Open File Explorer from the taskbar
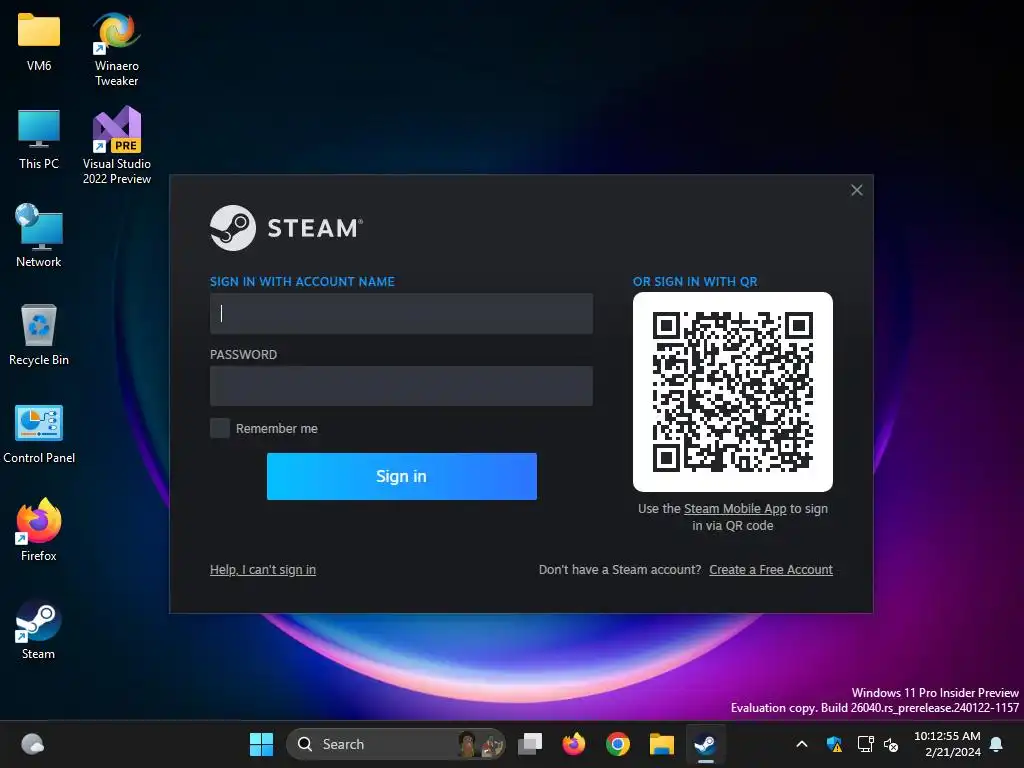 pos(662,744)
